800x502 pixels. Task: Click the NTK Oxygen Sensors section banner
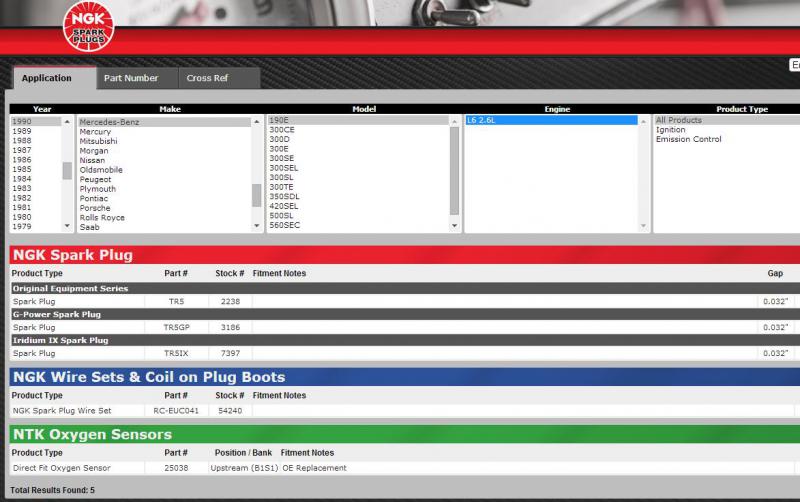tap(405, 434)
